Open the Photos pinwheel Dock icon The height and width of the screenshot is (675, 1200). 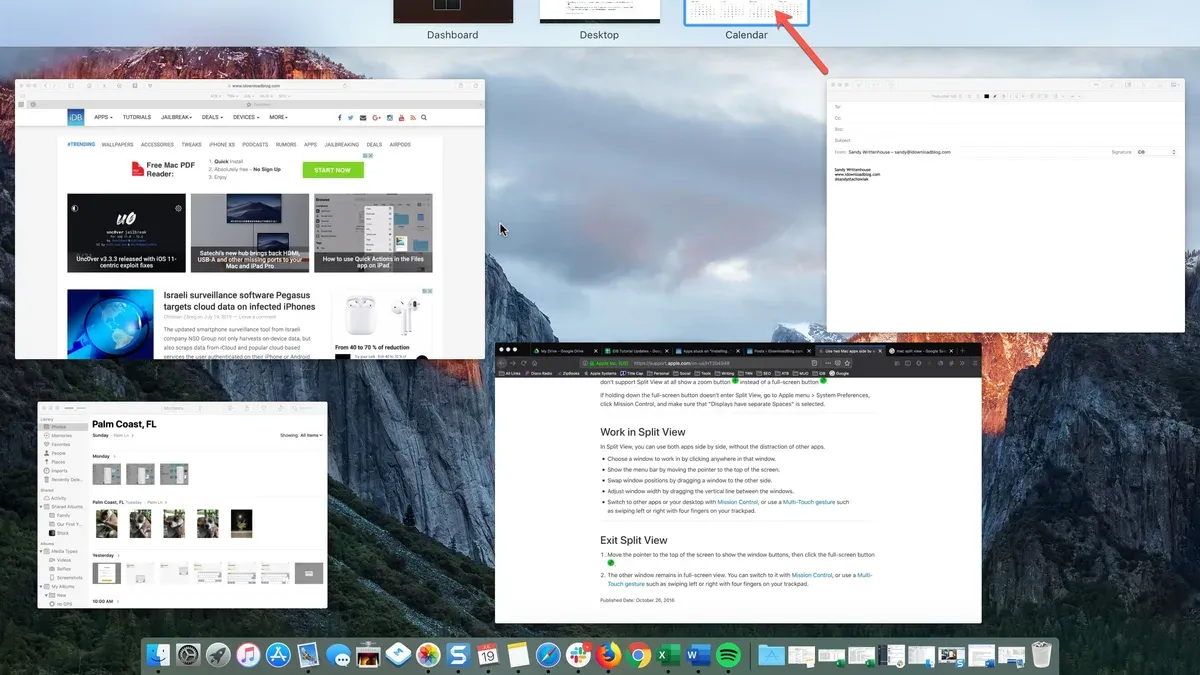[x=428, y=655]
